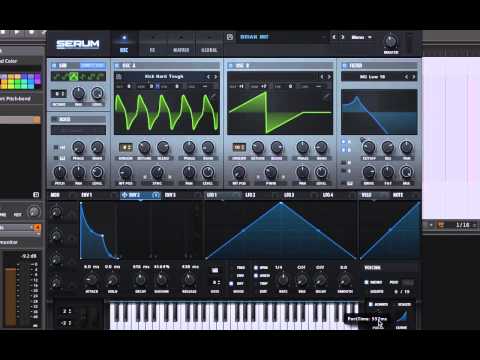The image size is (480, 360).
Task: Toggle OSC B enable switch
Action: (x=231, y=66)
